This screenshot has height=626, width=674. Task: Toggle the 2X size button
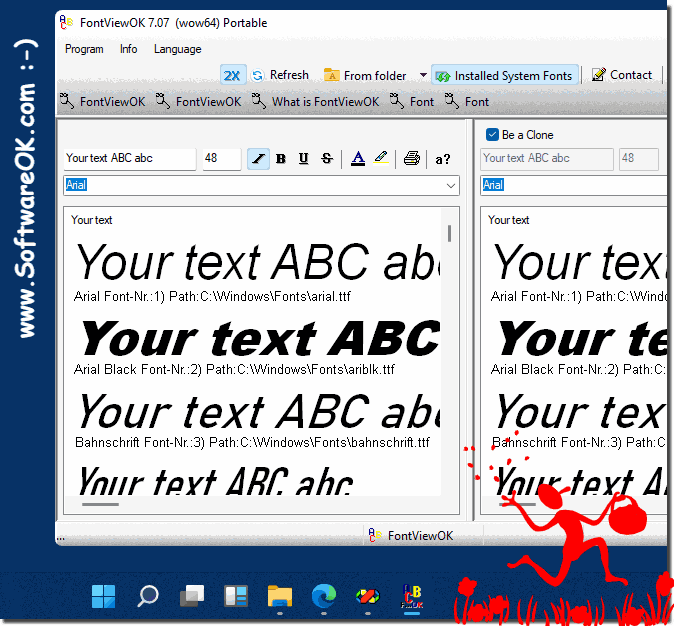tap(233, 76)
